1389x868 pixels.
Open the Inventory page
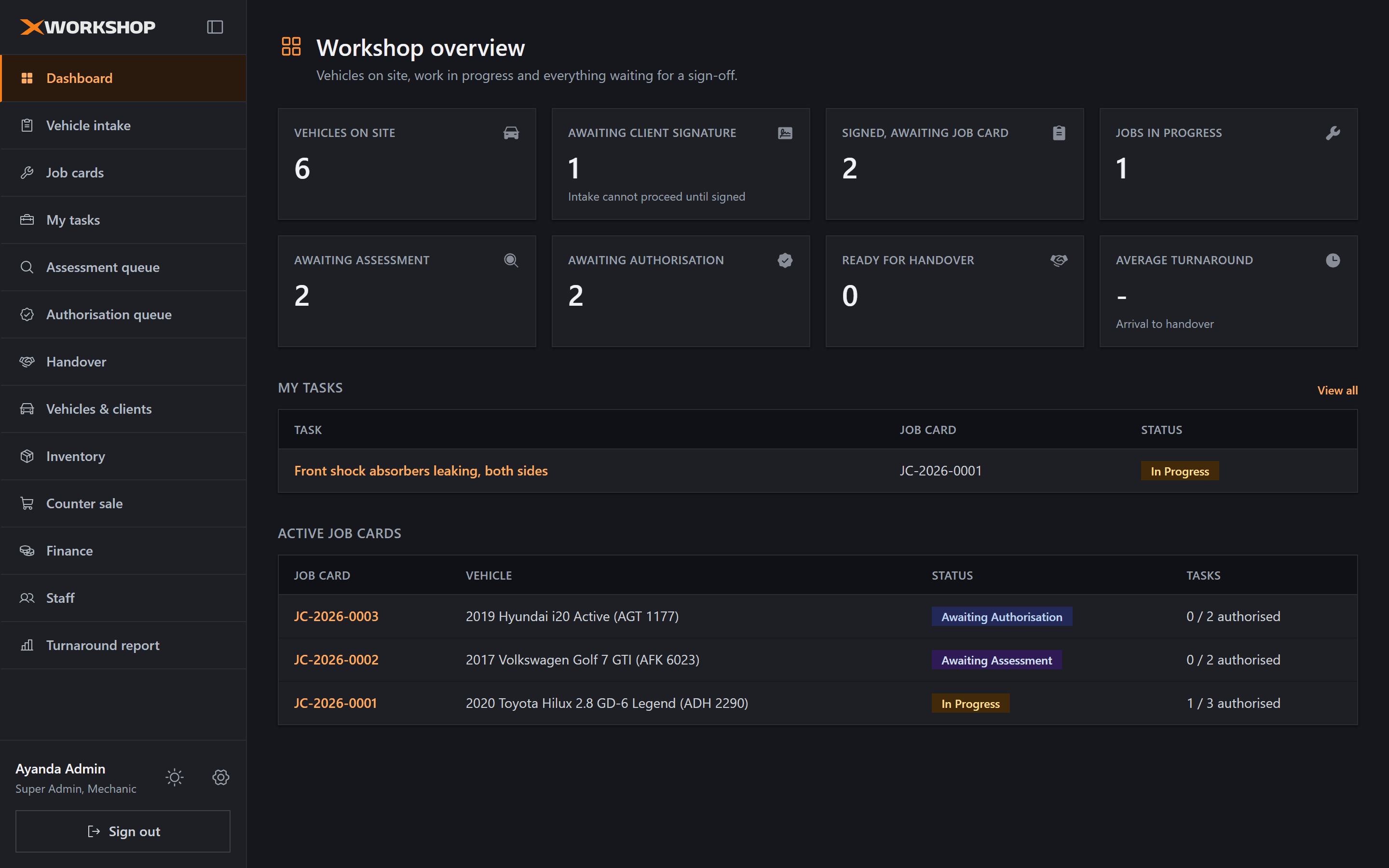(123, 456)
